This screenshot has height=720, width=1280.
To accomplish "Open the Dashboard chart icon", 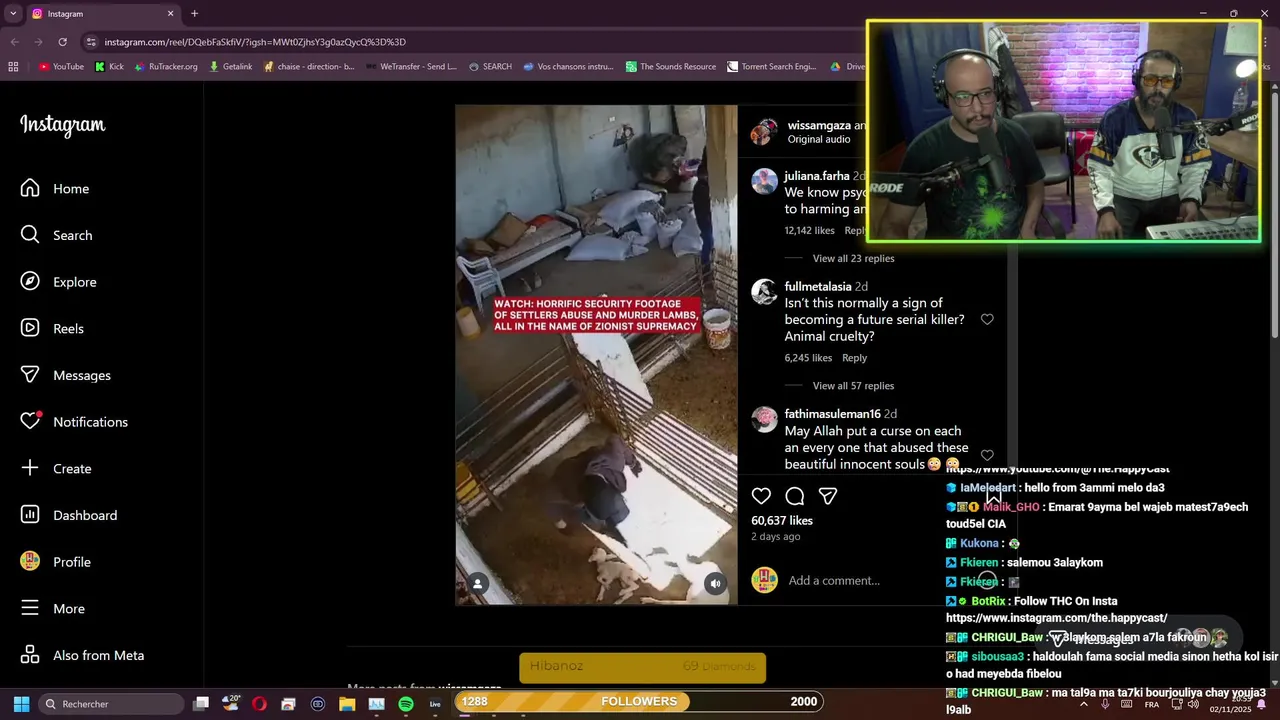I will click(30, 515).
